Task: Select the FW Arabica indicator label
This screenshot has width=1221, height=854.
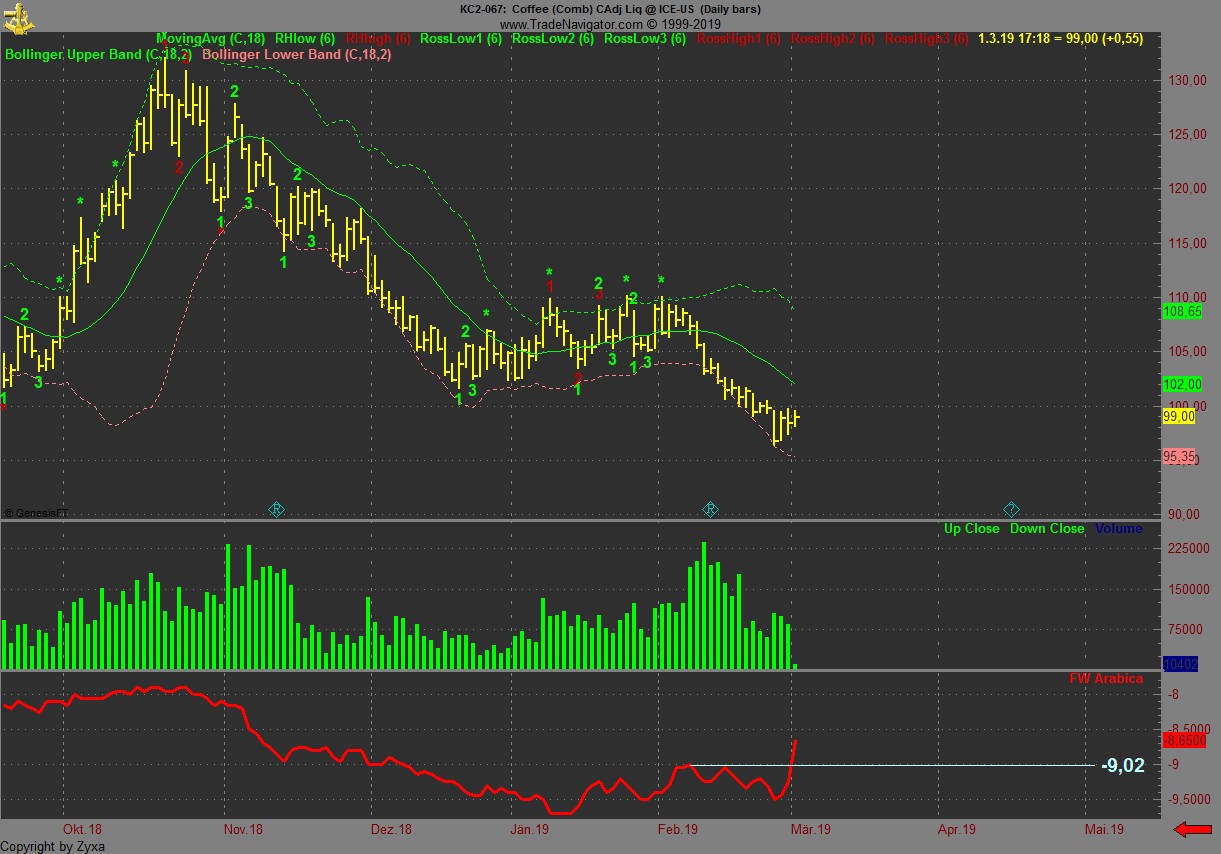Action: click(x=1106, y=678)
